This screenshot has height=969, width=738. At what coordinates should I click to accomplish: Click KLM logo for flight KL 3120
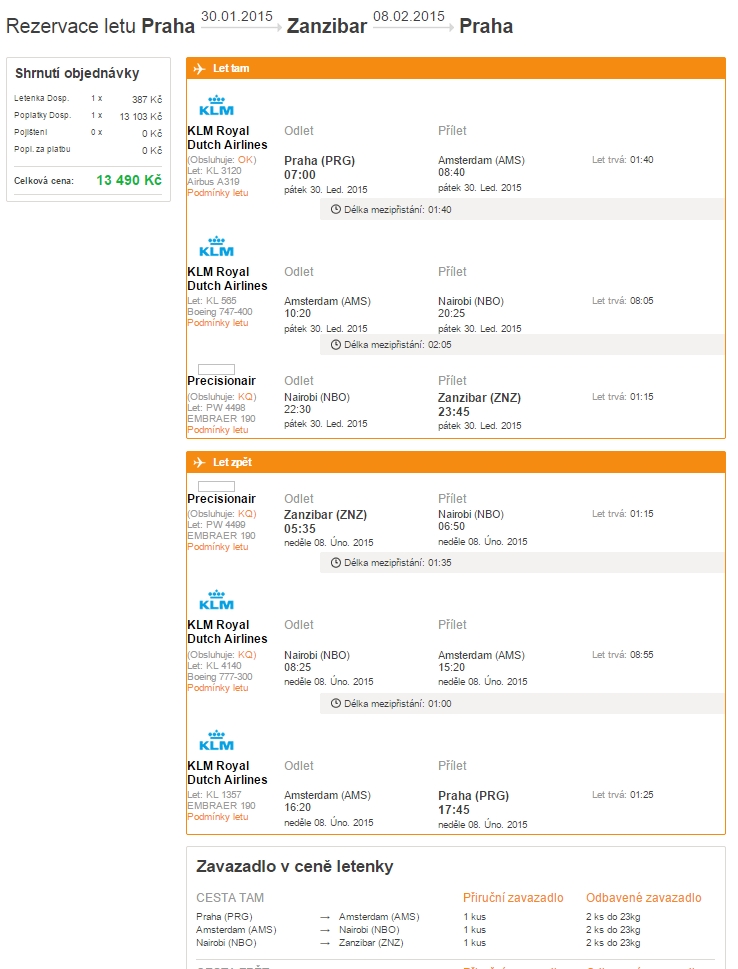click(216, 106)
